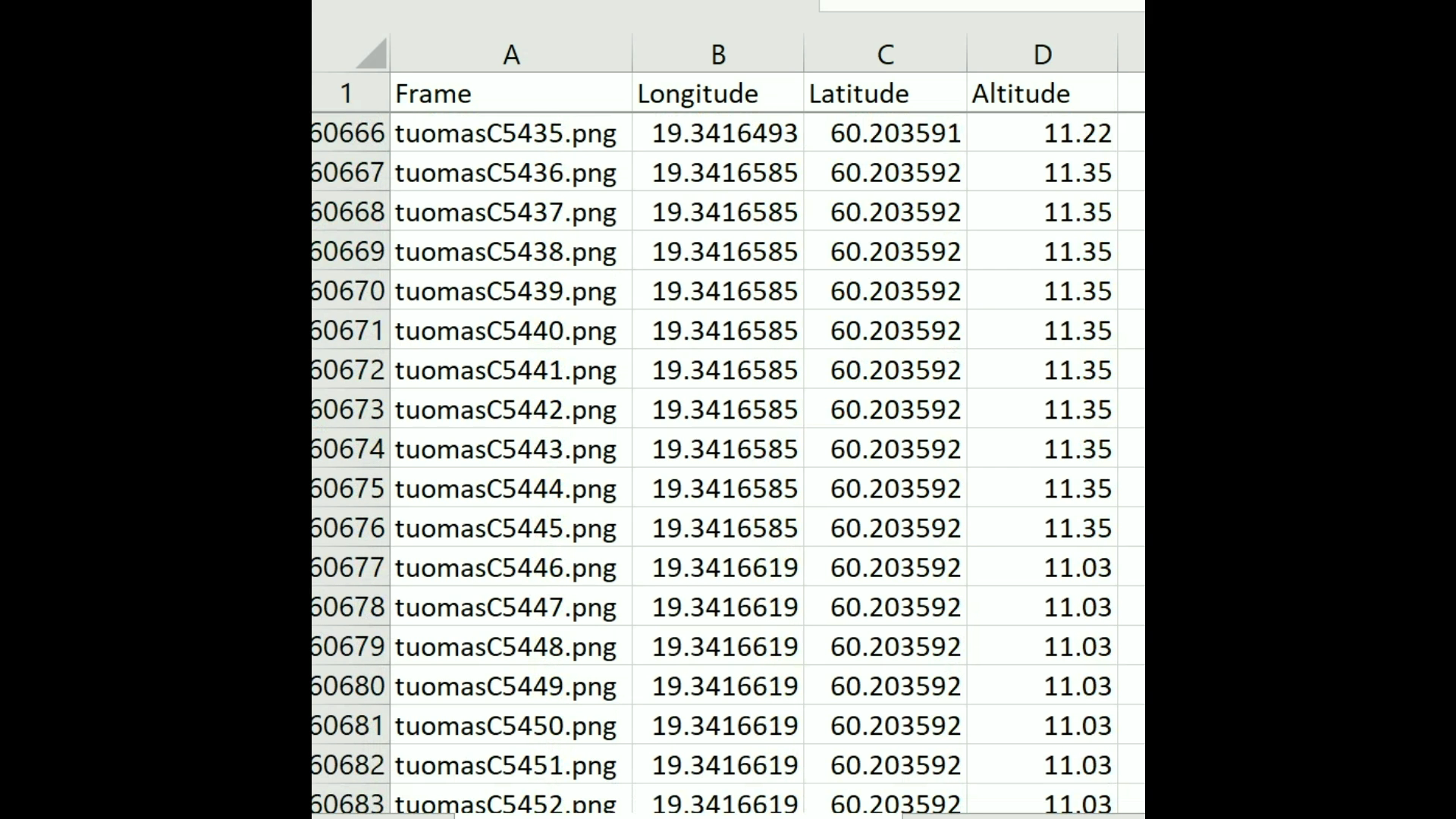Select row header 60677
Screen dimensions: 1456x819
pos(350,567)
